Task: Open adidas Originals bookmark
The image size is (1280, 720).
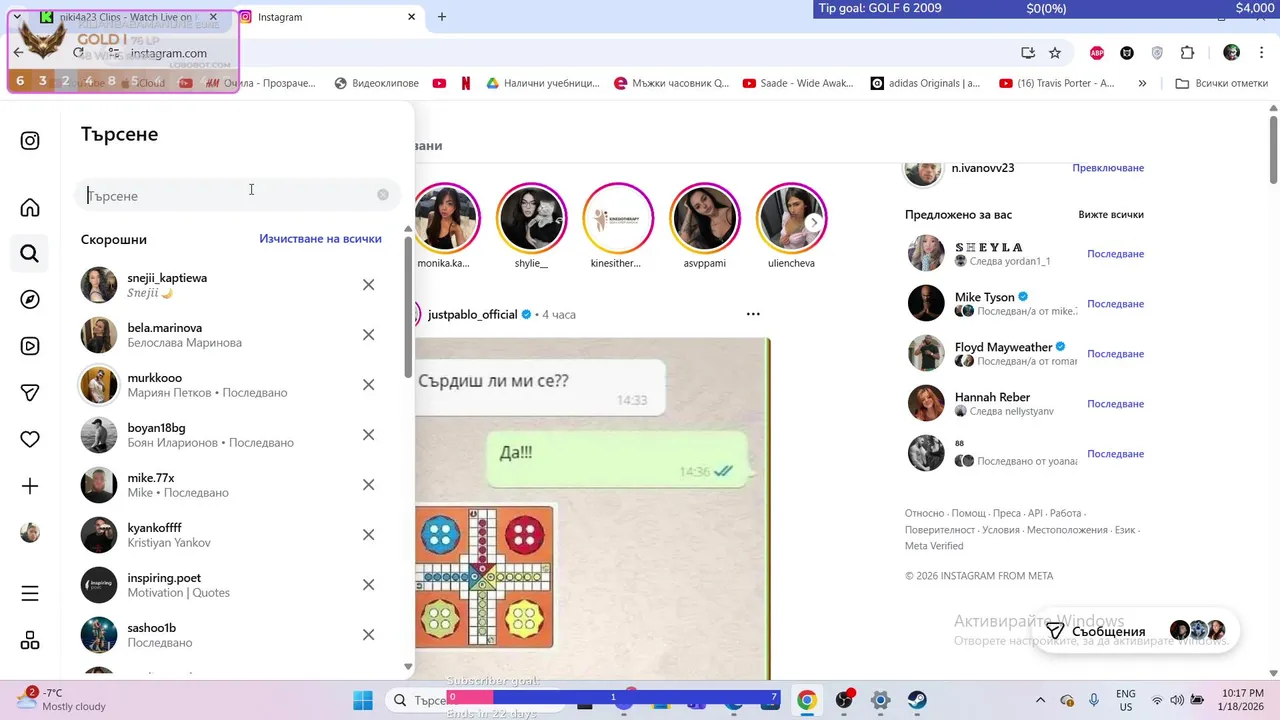Action: click(926, 84)
